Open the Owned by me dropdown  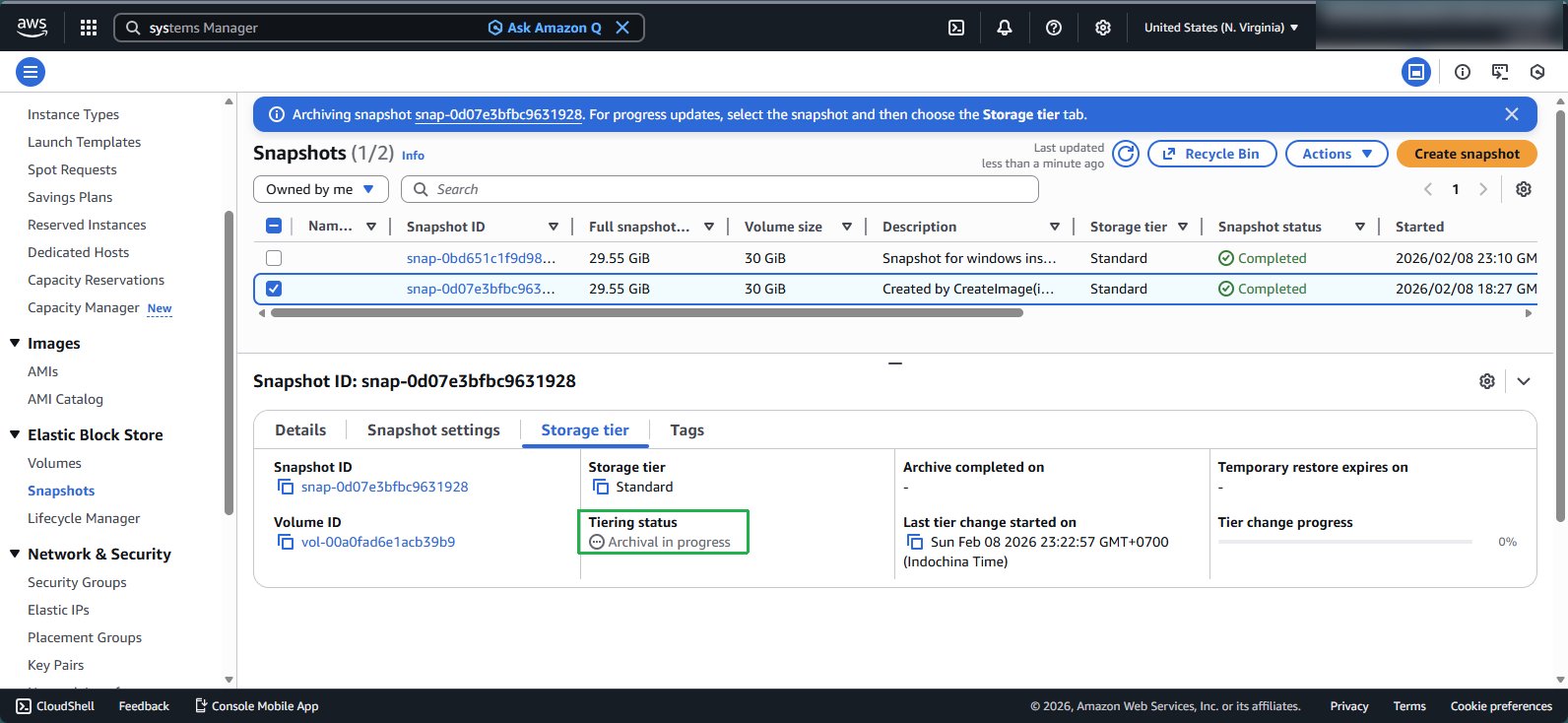click(x=321, y=189)
